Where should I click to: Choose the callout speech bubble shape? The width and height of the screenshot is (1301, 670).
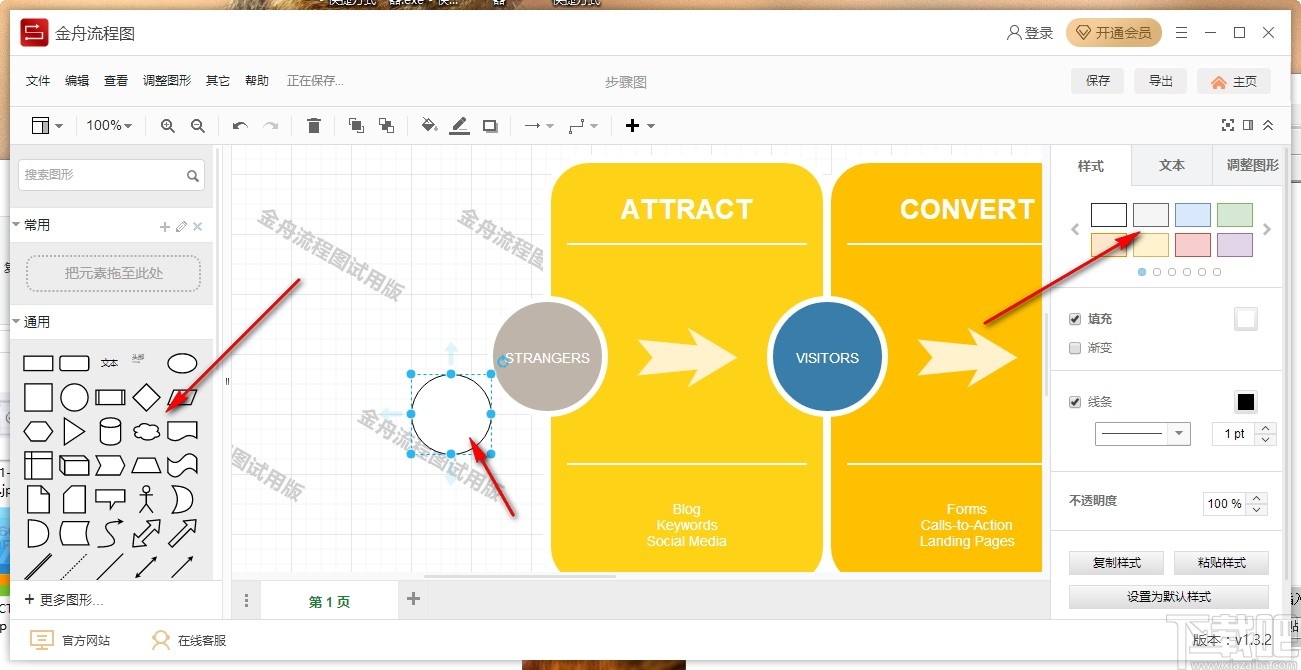110,498
